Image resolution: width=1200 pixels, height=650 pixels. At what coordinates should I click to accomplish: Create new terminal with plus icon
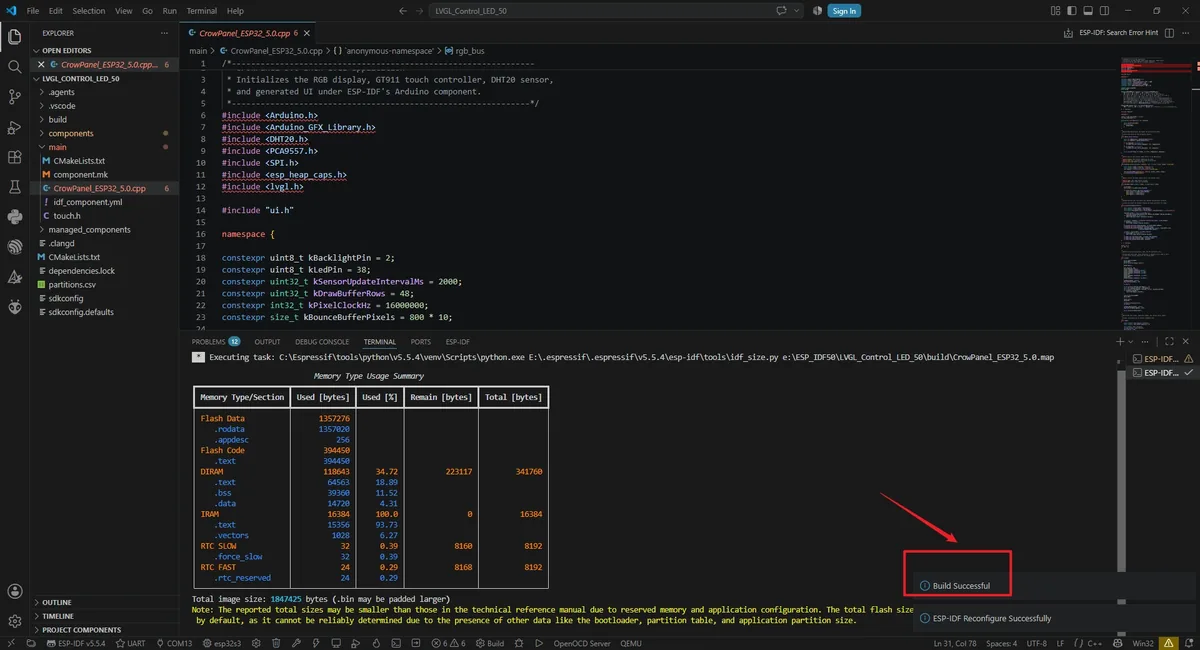click(x=1119, y=342)
